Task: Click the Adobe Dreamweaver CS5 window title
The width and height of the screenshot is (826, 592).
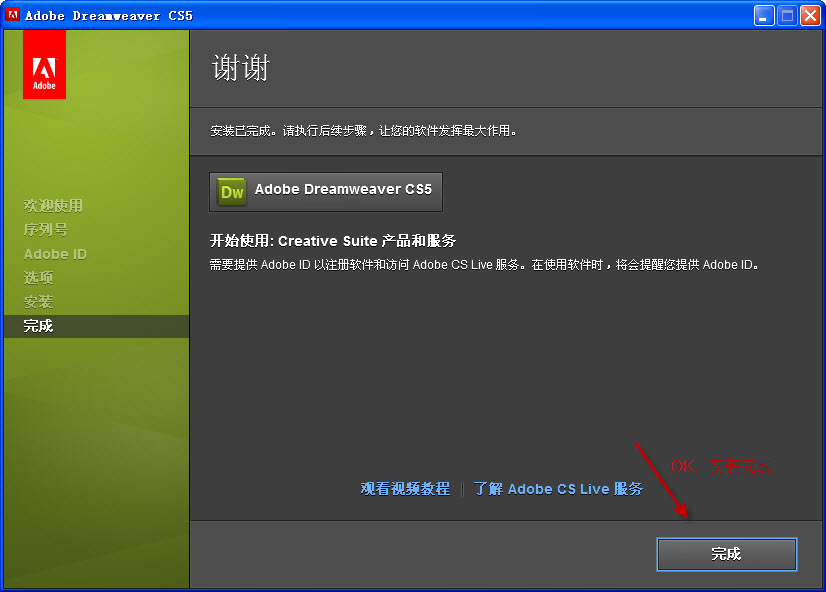Action: tap(109, 16)
